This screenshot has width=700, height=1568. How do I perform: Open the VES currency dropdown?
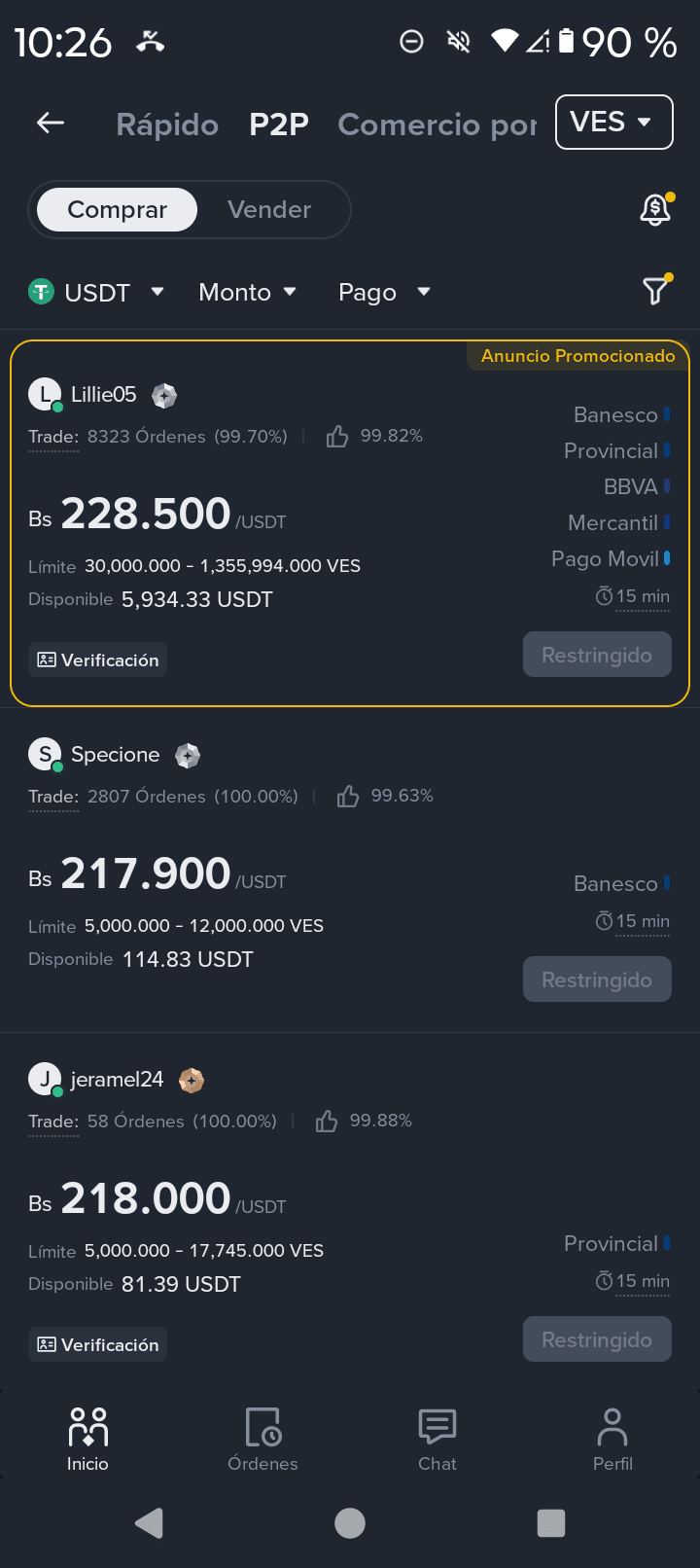coord(614,123)
